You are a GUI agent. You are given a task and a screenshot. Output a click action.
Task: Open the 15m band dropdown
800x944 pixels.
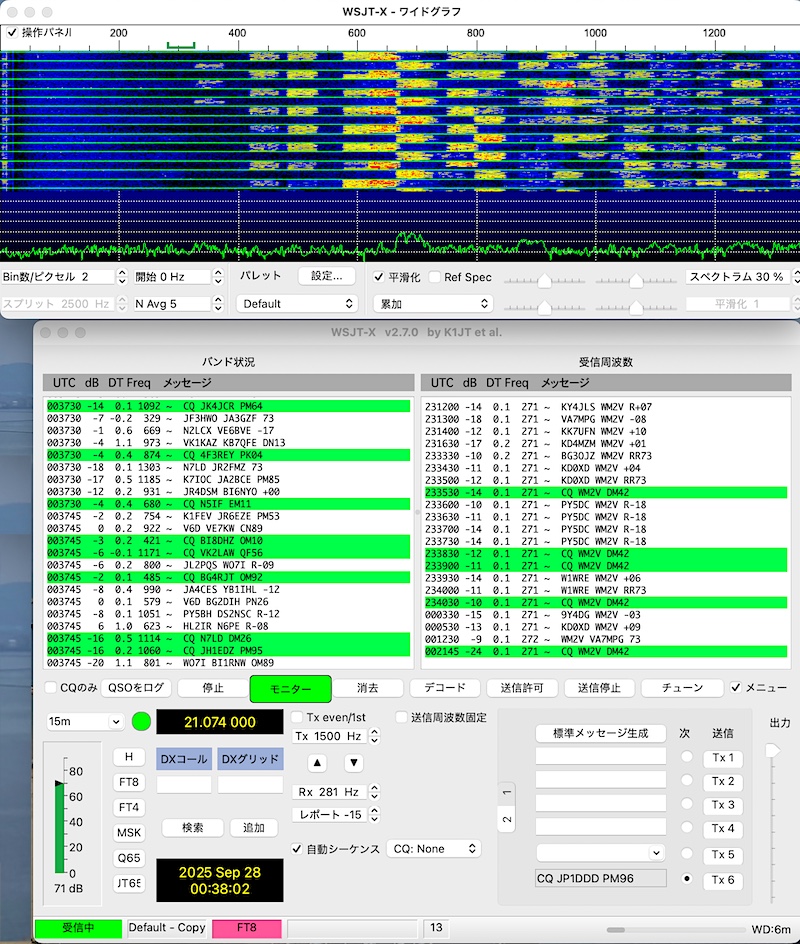point(84,721)
